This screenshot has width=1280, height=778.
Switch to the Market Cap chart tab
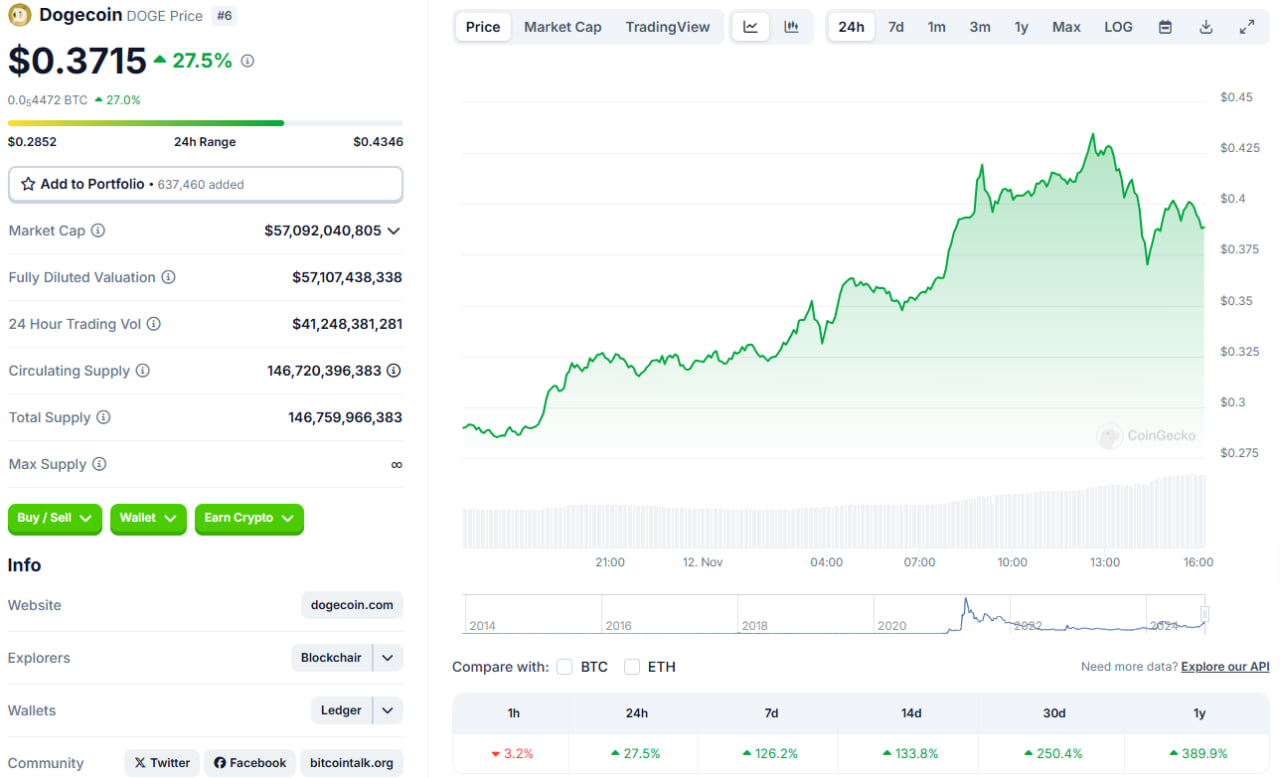pyautogui.click(x=563, y=27)
